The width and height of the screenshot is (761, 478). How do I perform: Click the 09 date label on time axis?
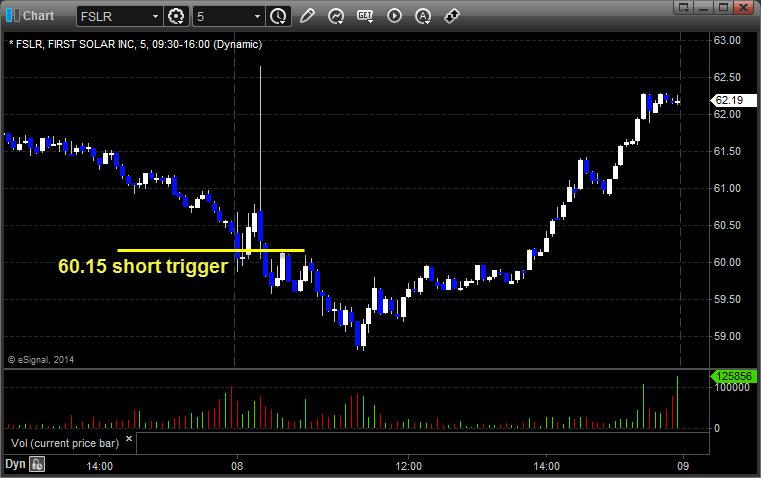tap(683, 466)
